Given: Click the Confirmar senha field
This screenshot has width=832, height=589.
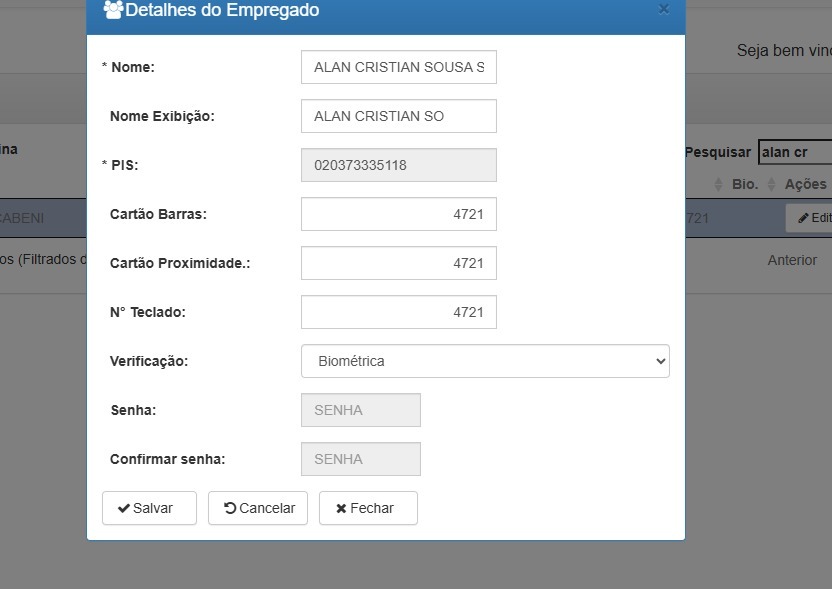Looking at the screenshot, I should point(360,459).
